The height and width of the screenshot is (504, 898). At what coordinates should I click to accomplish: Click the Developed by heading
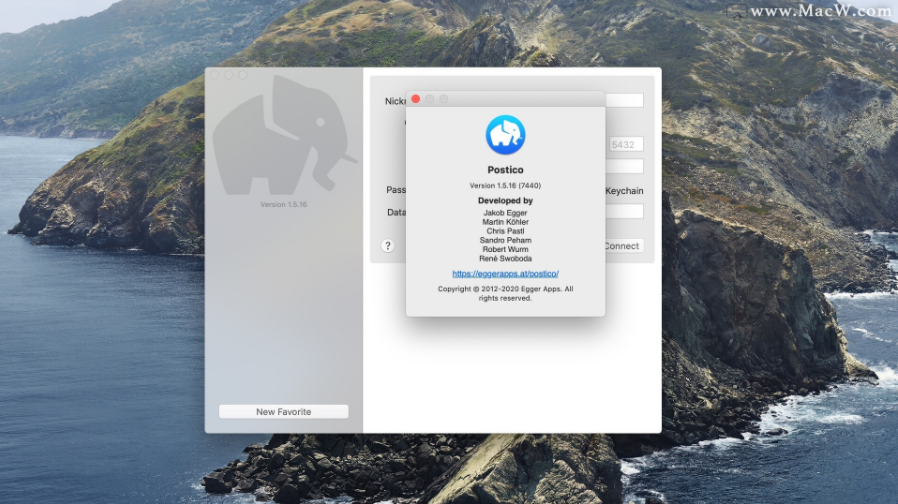coord(505,200)
